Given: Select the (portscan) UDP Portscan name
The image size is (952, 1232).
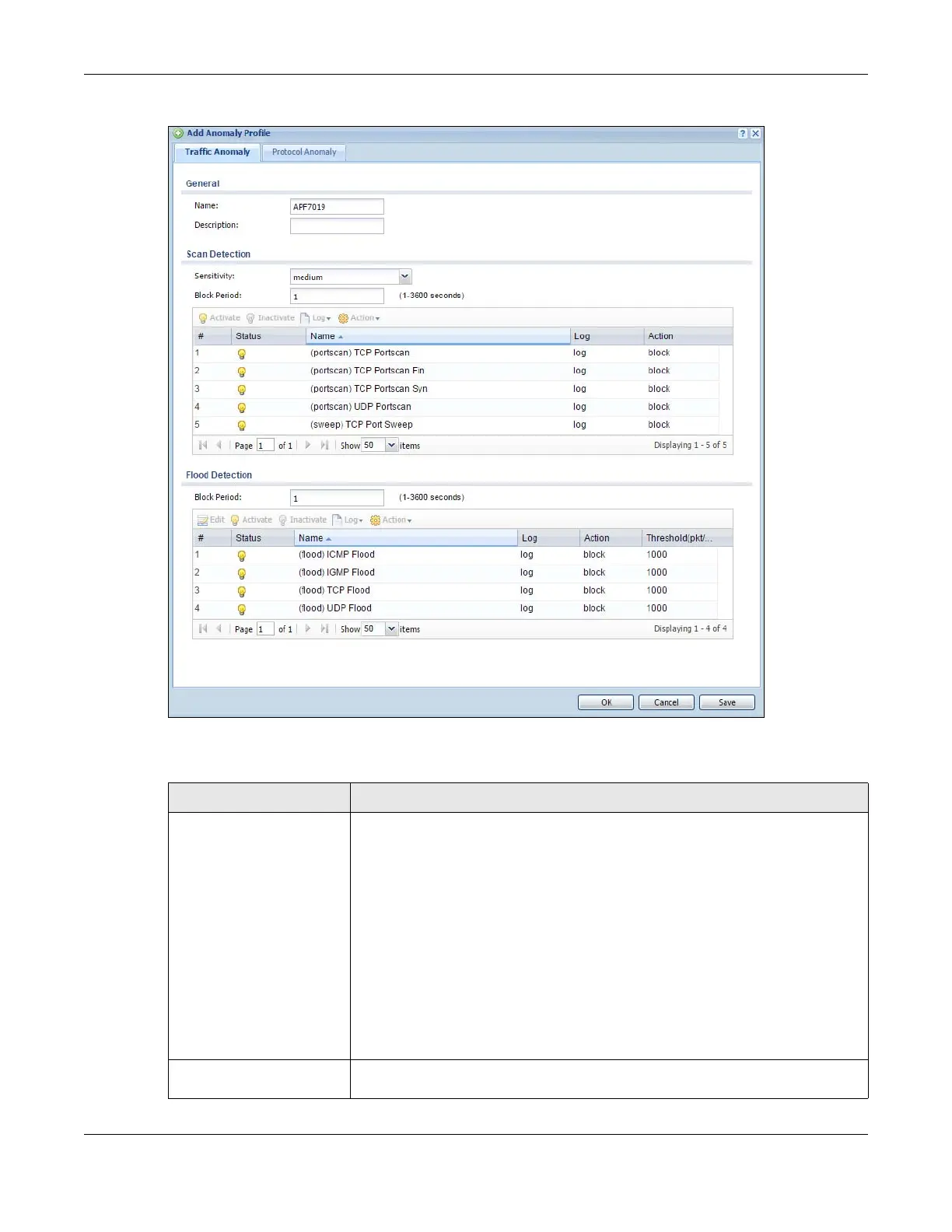Looking at the screenshot, I should [360, 407].
